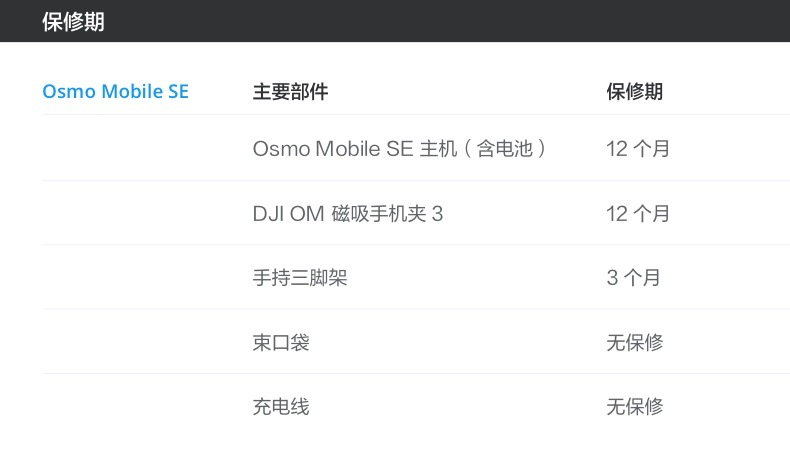Click the 主要部件 column header

pyautogui.click(x=290, y=92)
